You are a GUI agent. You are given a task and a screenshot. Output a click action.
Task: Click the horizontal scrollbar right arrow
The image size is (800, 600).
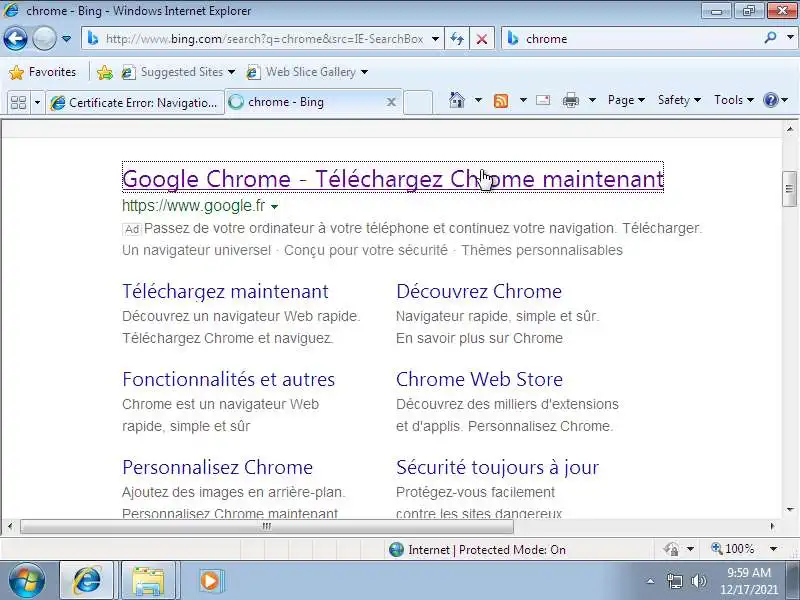coord(772,526)
